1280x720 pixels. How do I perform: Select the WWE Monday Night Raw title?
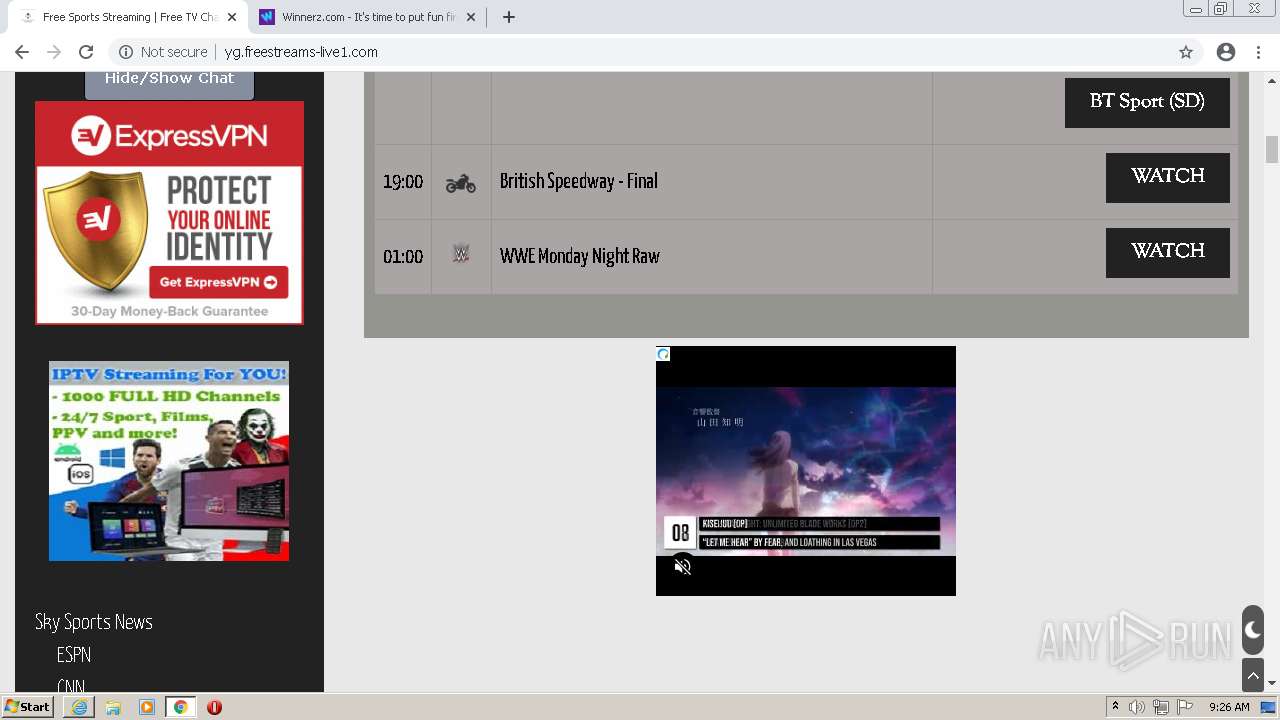click(580, 256)
